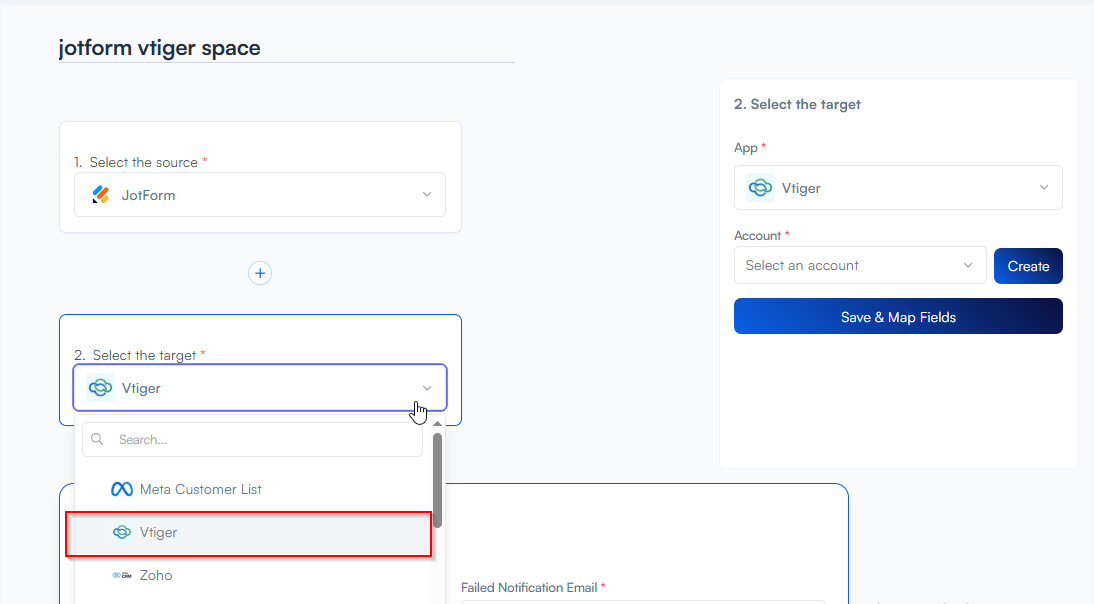Click the Zoho logo in dropdown list
This screenshot has height=604, width=1094.
122,575
